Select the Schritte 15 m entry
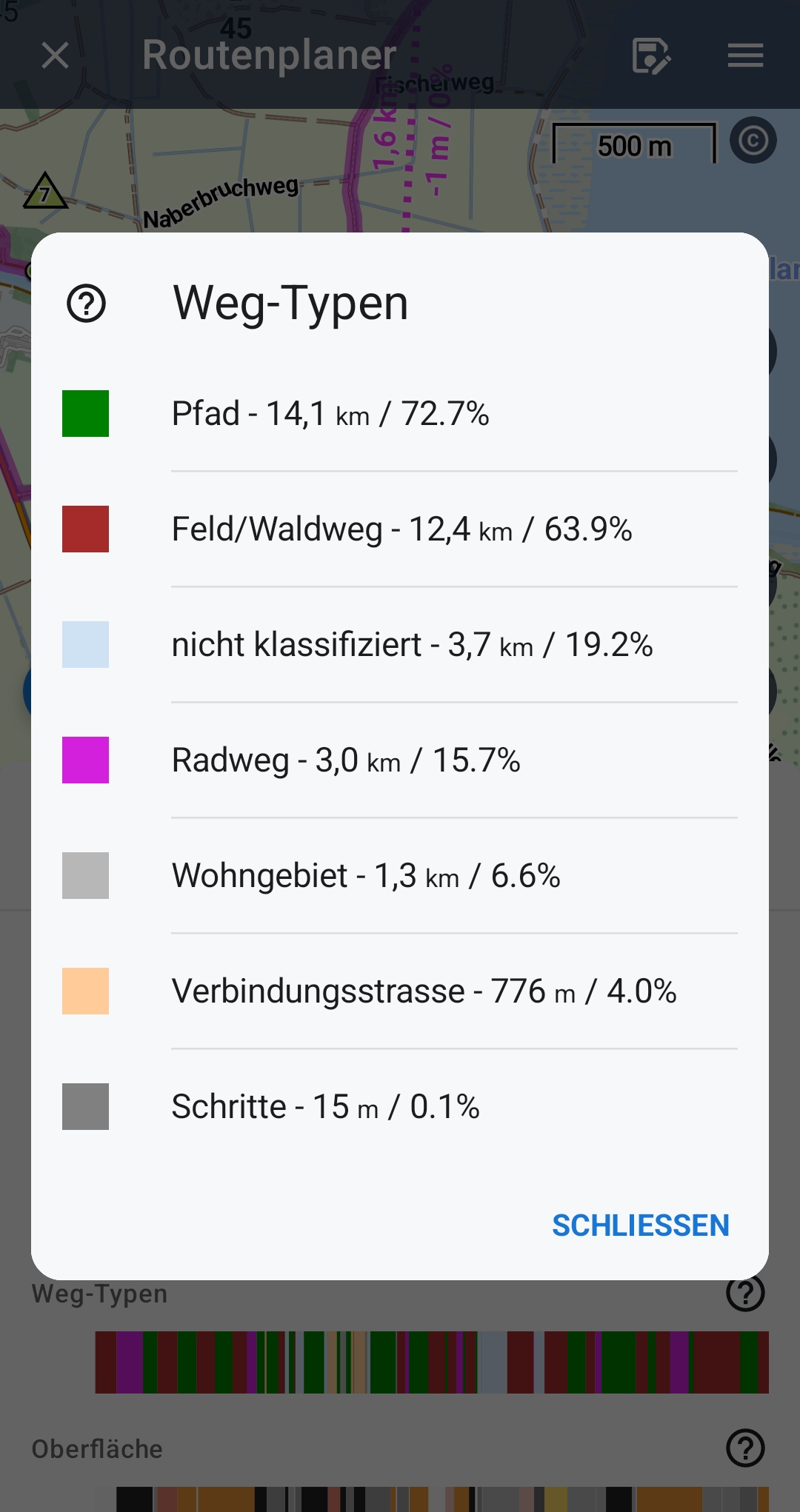The image size is (800, 1512). pos(325,1107)
